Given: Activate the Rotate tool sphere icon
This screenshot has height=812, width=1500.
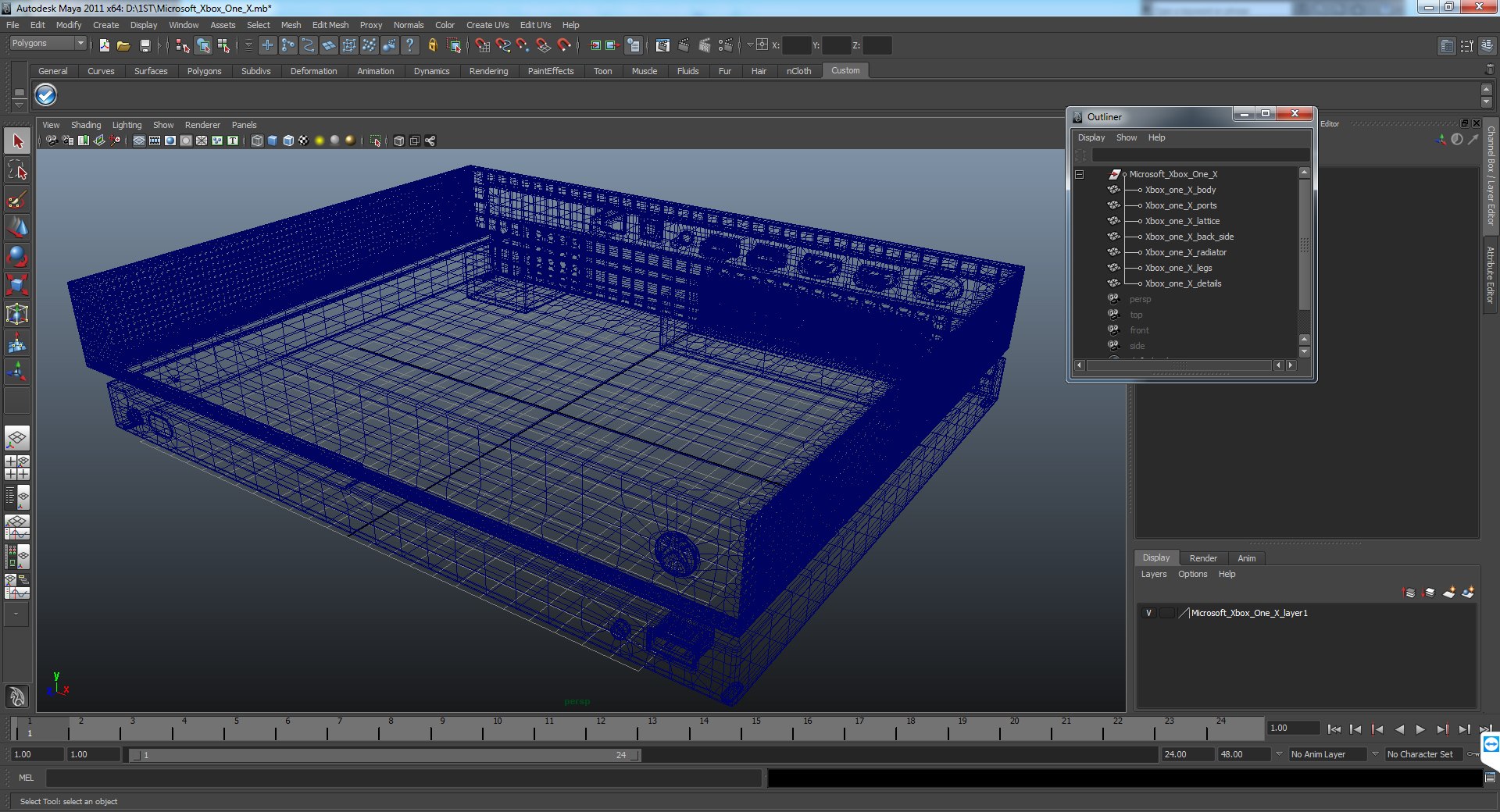Looking at the screenshot, I should coord(17,256).
